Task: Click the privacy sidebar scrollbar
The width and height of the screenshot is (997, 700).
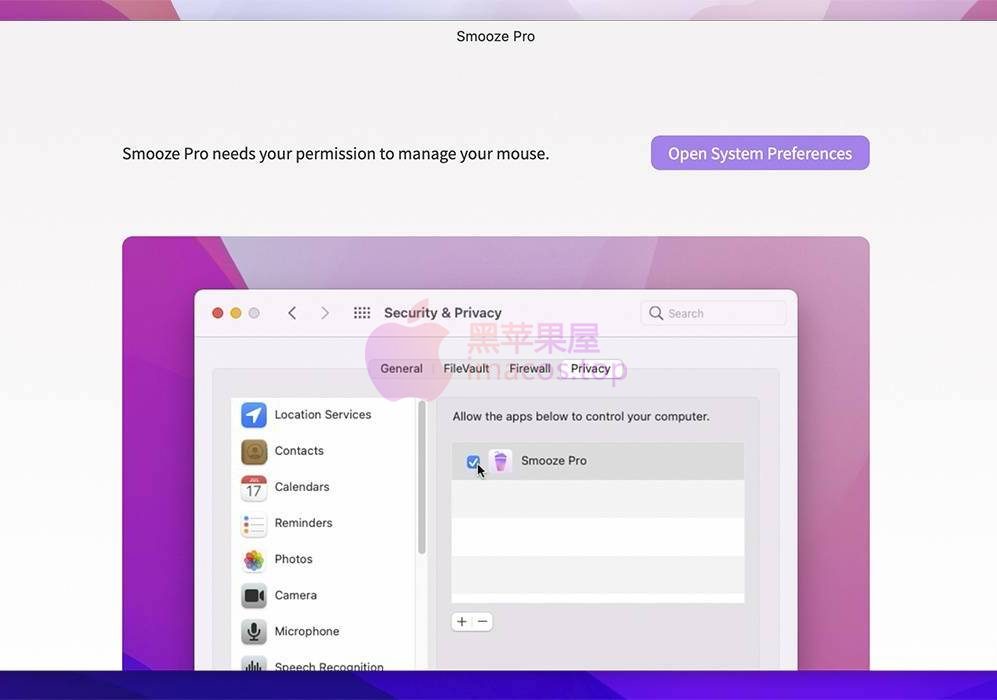Action: pyautogui.click(x=421, y=477)
